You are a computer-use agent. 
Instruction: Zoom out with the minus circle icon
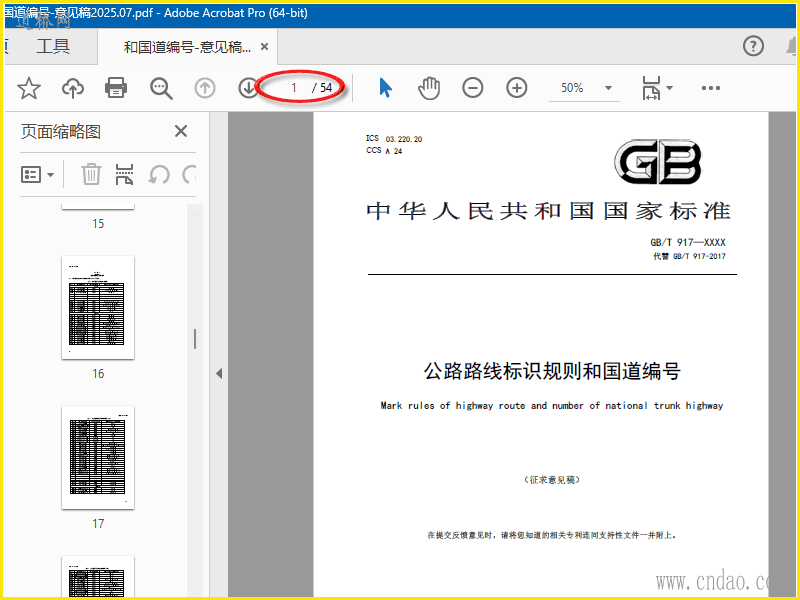(x=472, y=88)
